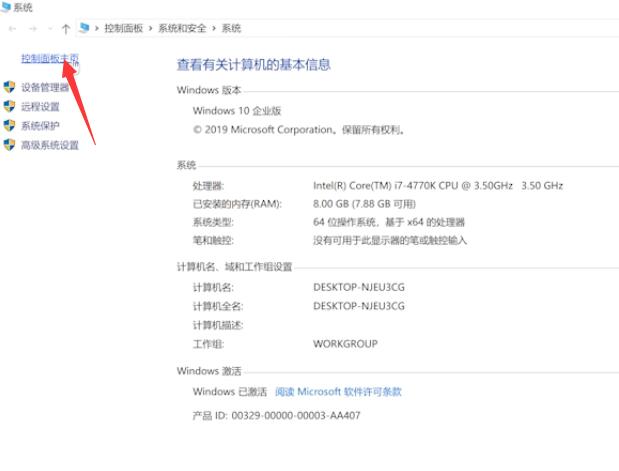Open 远程设置 link
Screen dimensions: 619x471
pyautogui.click(x=40, y=107)
